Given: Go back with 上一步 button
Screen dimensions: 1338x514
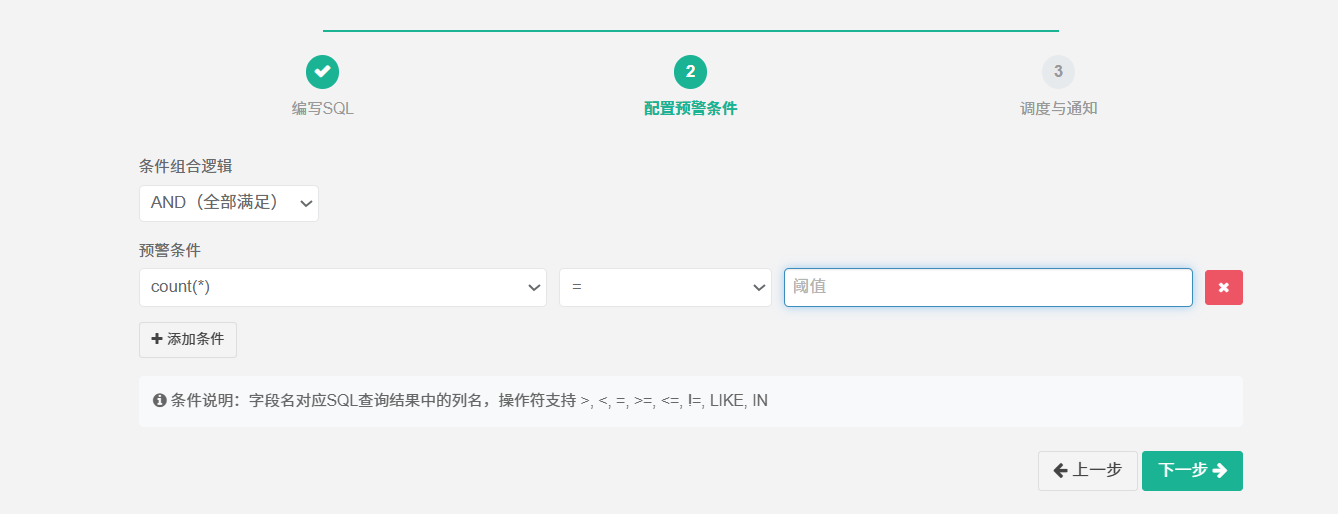Looking at the screenshot, I should 1088,471.
